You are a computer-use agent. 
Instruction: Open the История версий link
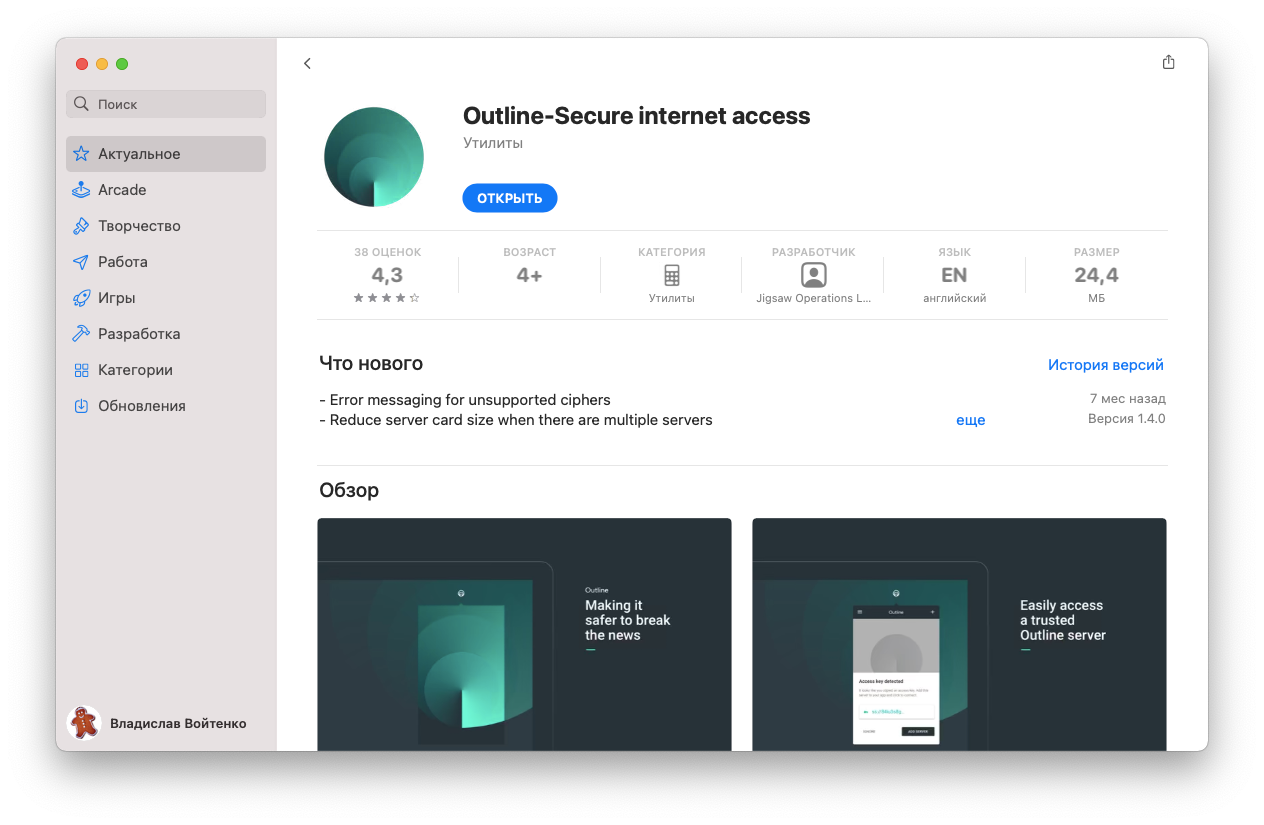pos(1106,365)
